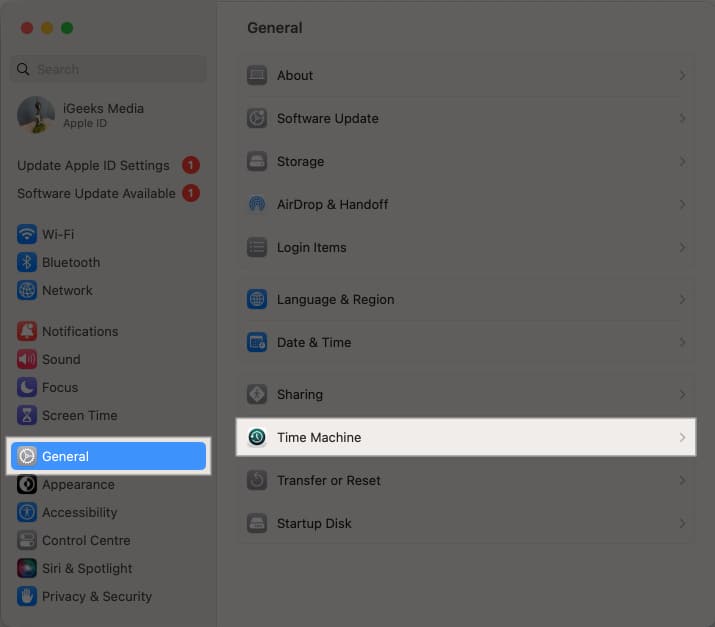The image size is (715, 627).
Task: Click the Notifications bell icon
Action: tap(26, 331)
